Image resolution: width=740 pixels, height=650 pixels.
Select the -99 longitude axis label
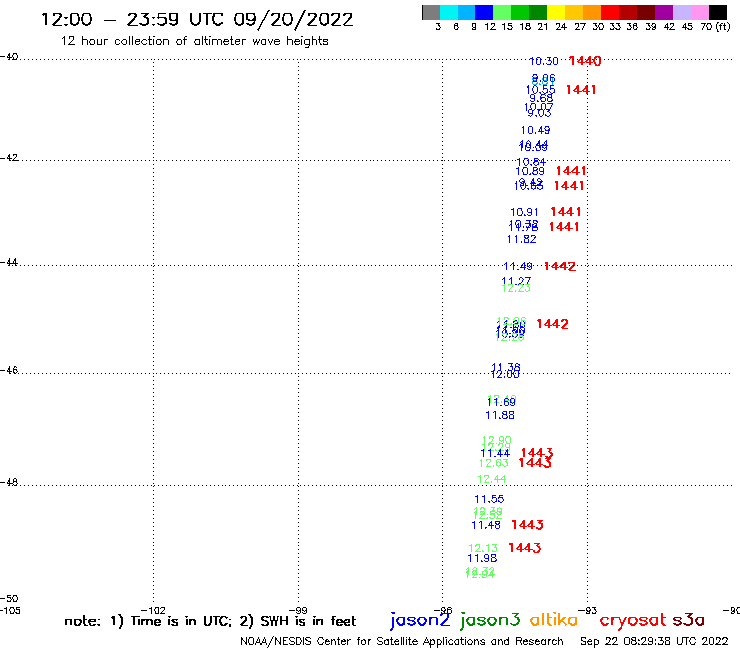pyautogui.click(x=298, y=611)
